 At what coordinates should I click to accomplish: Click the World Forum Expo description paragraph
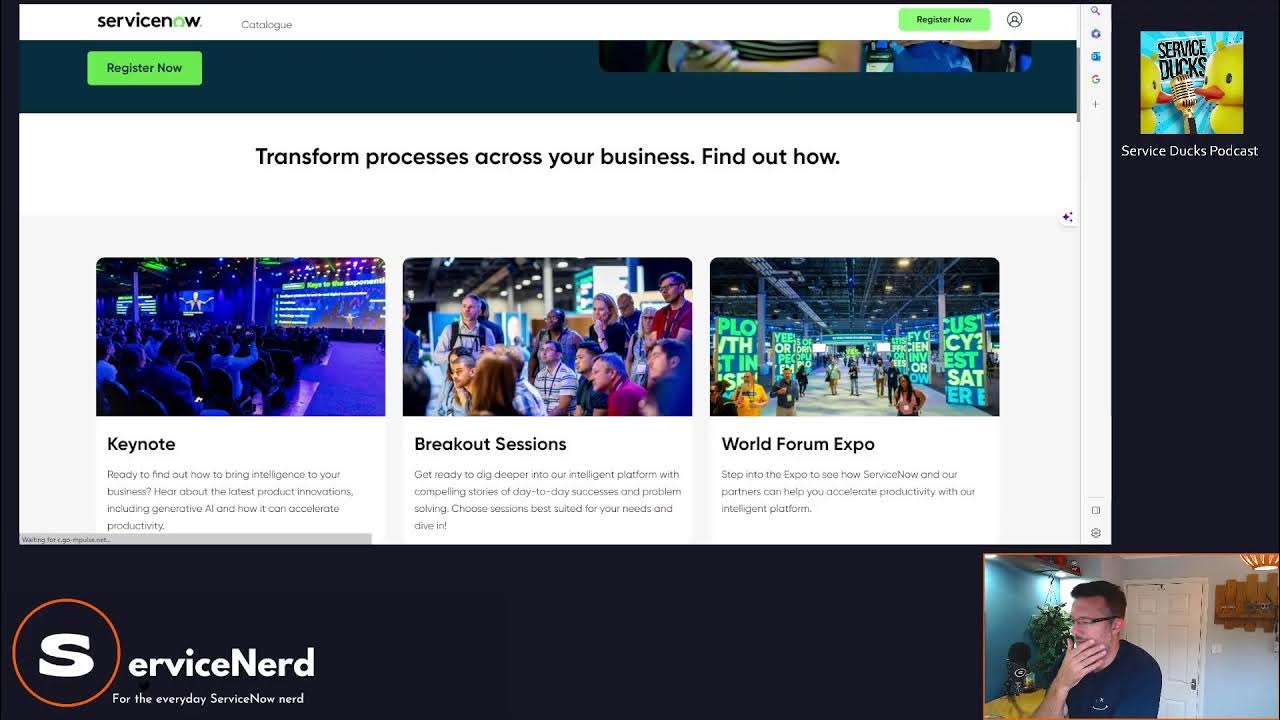pos(848,491)
